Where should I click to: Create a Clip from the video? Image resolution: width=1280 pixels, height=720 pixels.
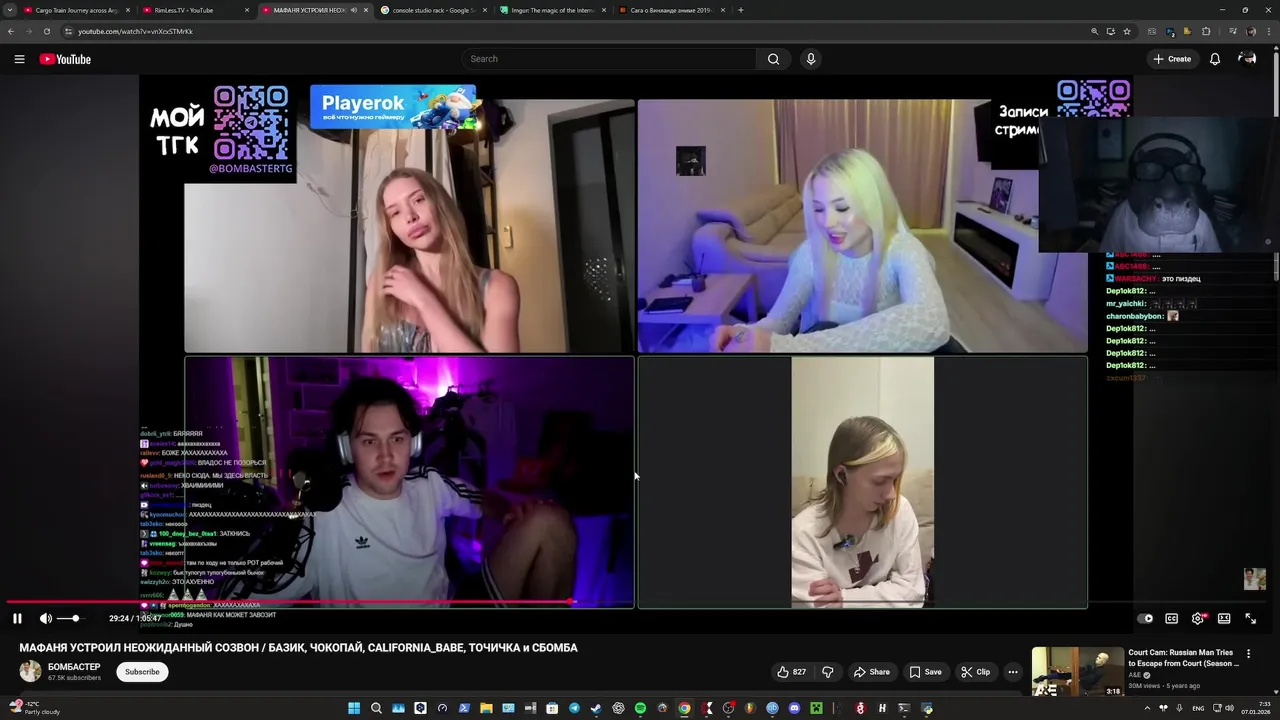[x=975, y=672]
